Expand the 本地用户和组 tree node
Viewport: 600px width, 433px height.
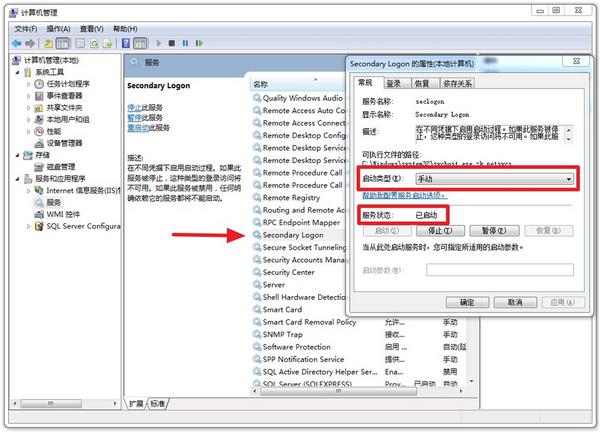[x=29, y=120]
